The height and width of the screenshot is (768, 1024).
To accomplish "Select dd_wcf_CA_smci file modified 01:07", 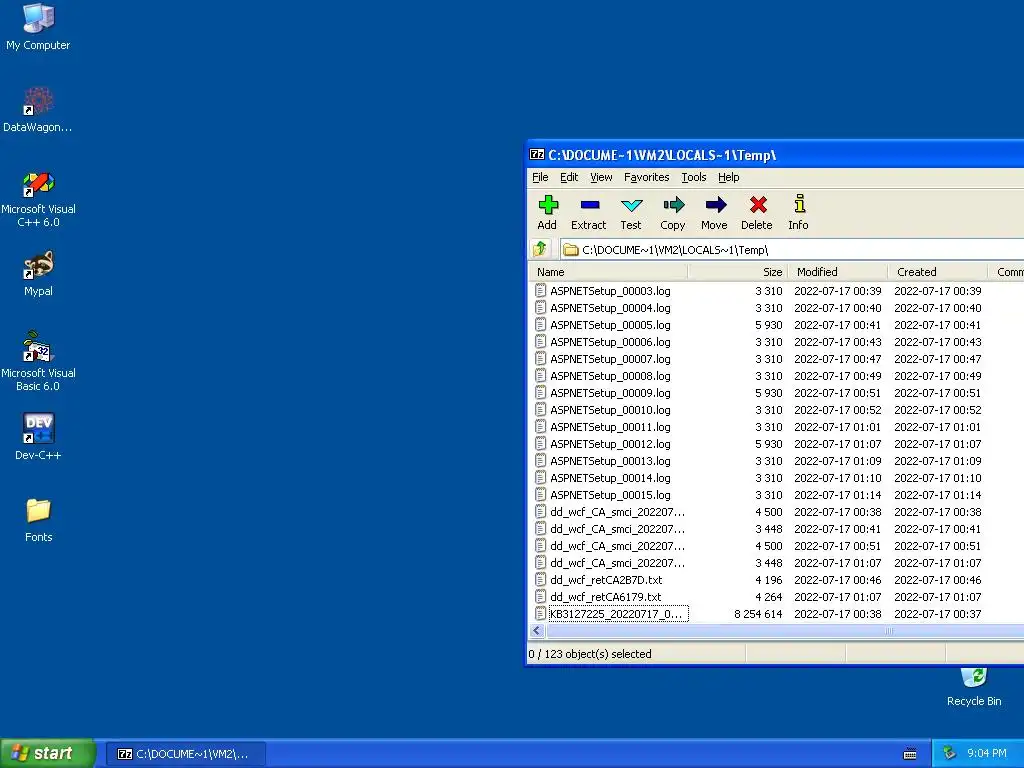I will 617,562.
